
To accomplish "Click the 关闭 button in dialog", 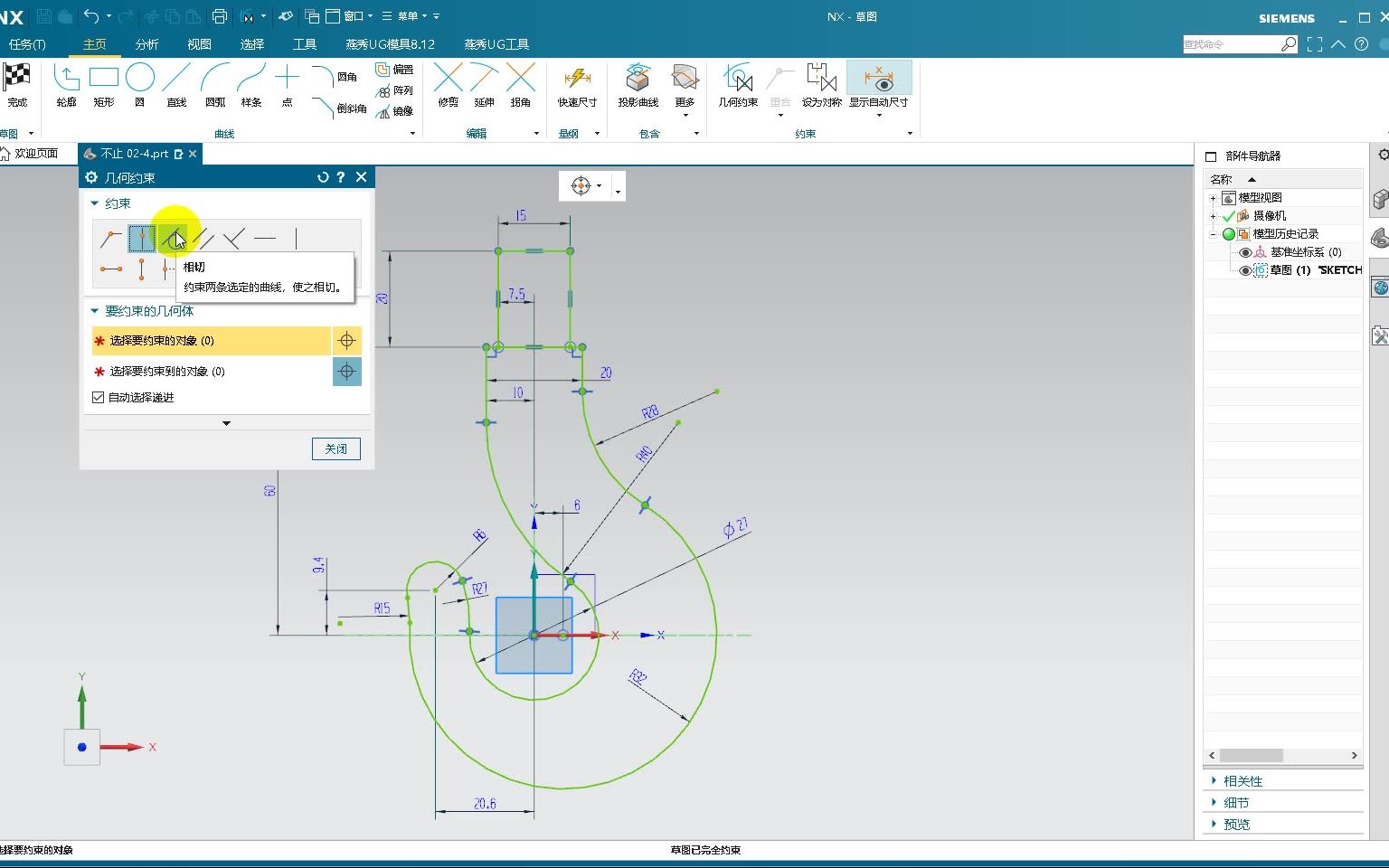I will [336, 448].
